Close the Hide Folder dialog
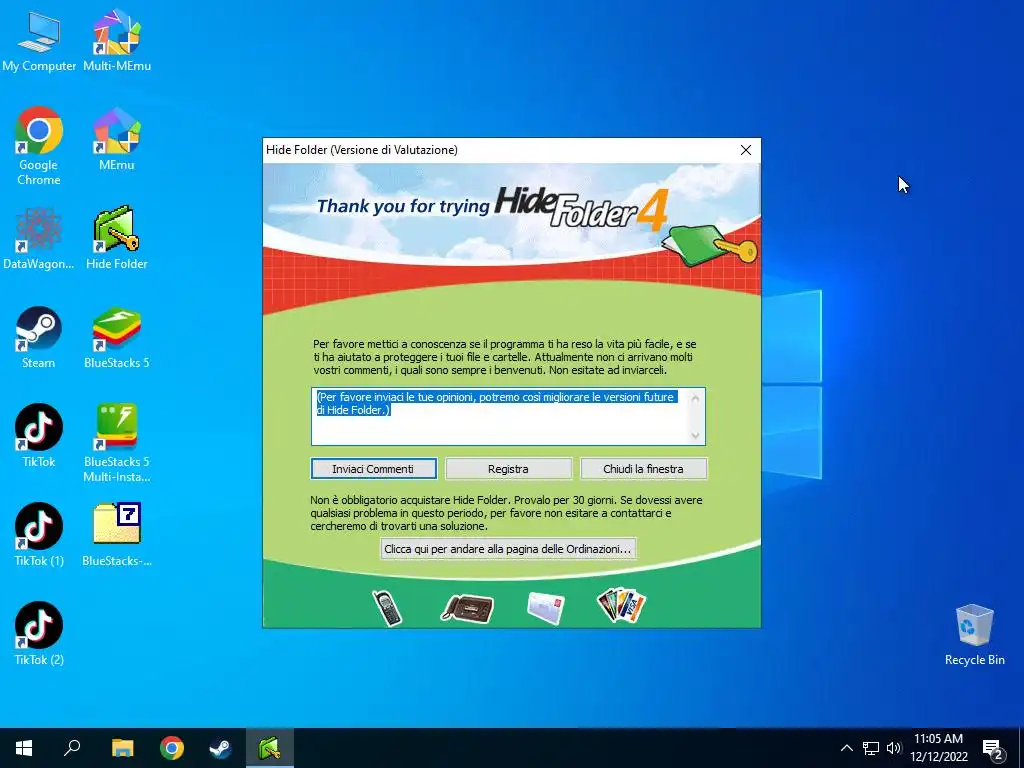Screen dimensions: 1024x768 746,150
